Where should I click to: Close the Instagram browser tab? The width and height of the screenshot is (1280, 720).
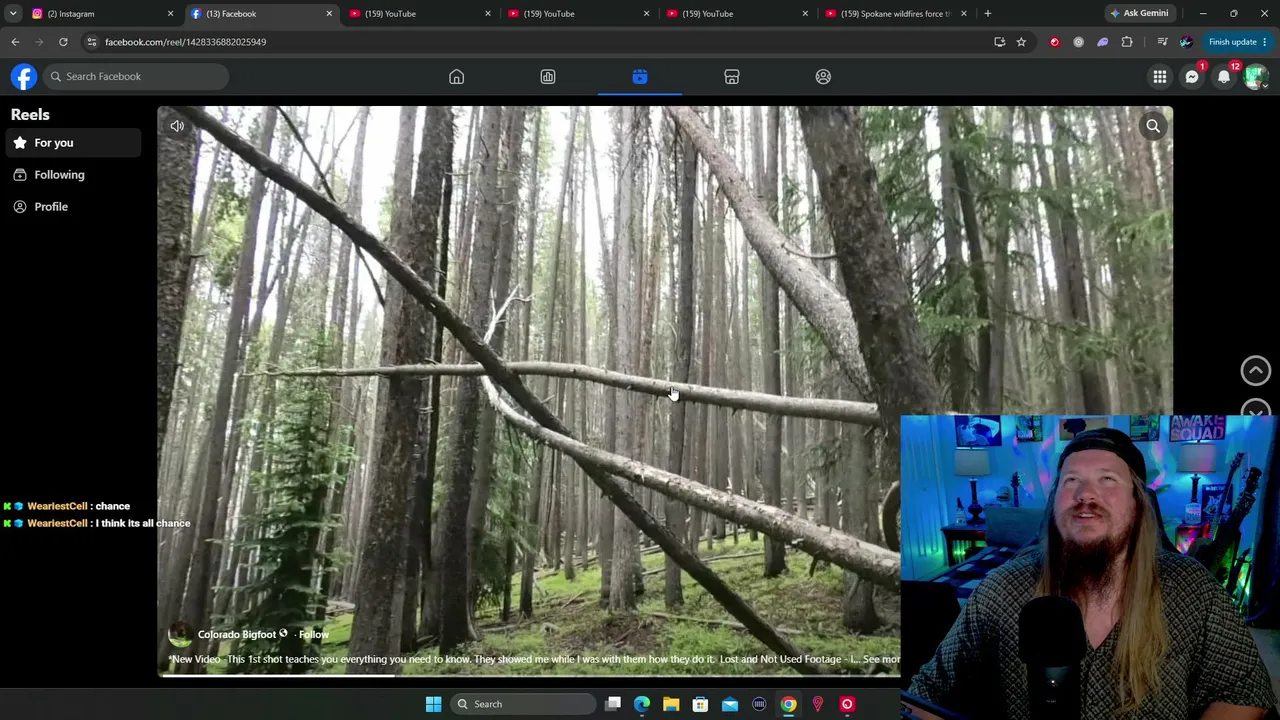[170, 14]
